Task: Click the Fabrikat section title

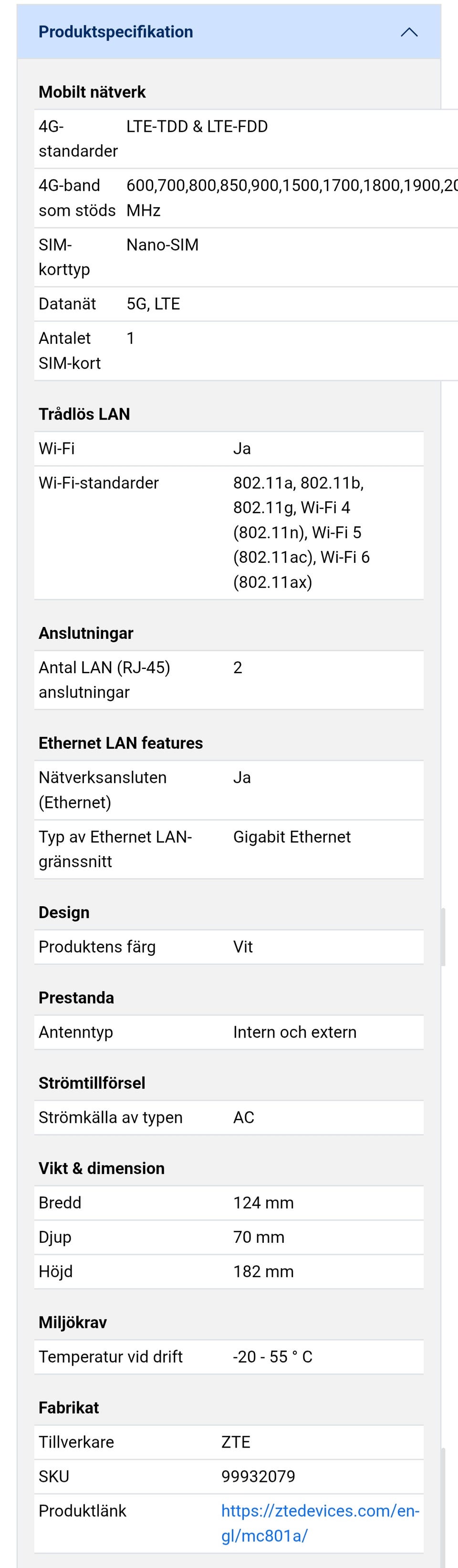Action: click(69, 1407)
